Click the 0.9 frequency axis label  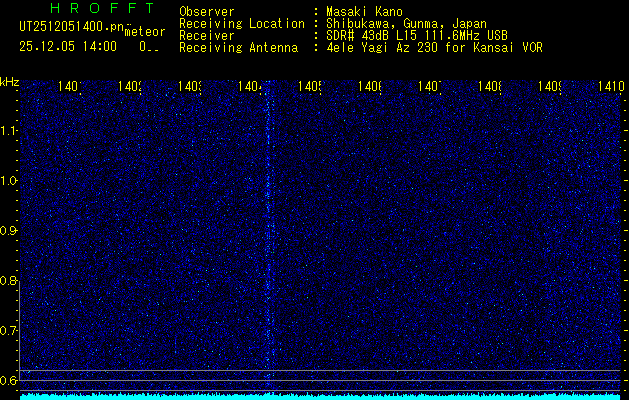9,231
